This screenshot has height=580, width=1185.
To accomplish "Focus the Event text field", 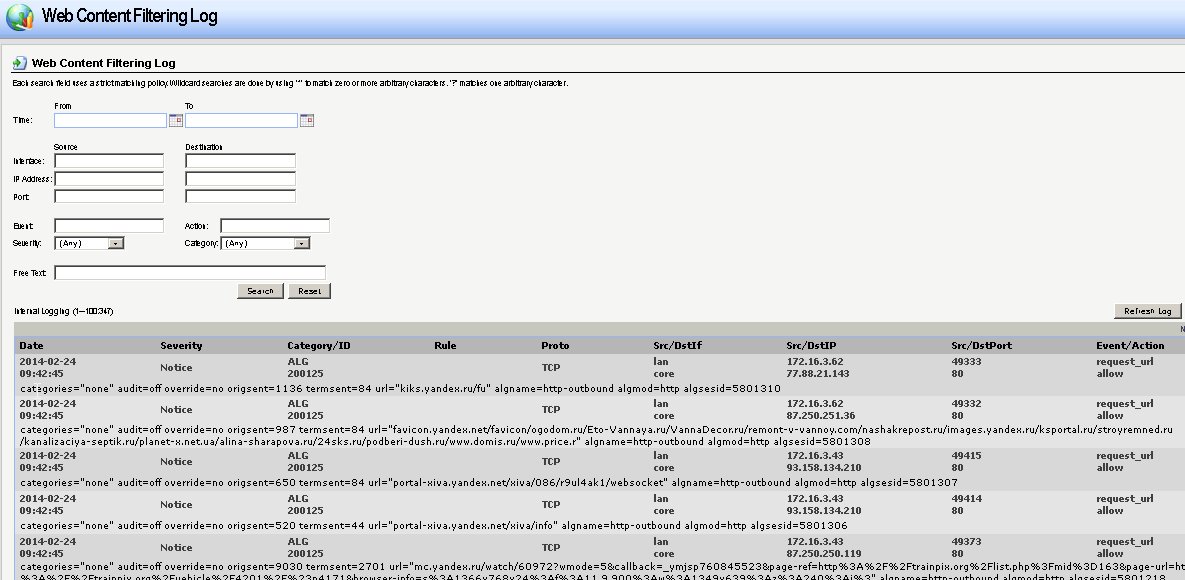I will tap(109, 226).
